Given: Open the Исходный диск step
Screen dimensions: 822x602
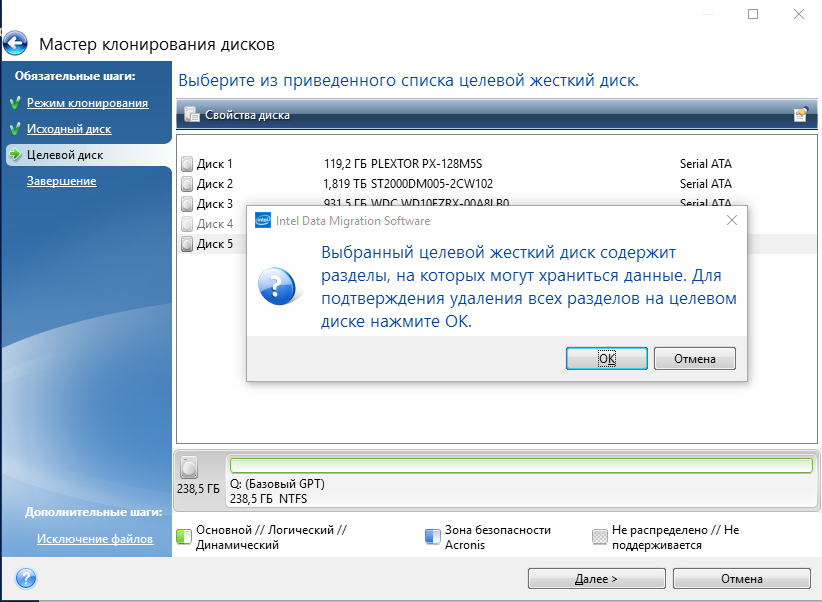Looking at the screenshot, I should (x=69, y=129).
